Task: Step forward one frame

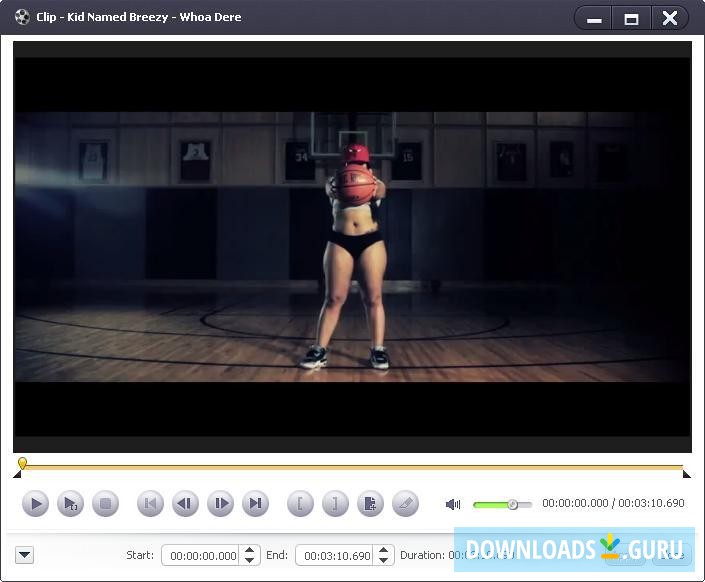Action: (220, 503)
